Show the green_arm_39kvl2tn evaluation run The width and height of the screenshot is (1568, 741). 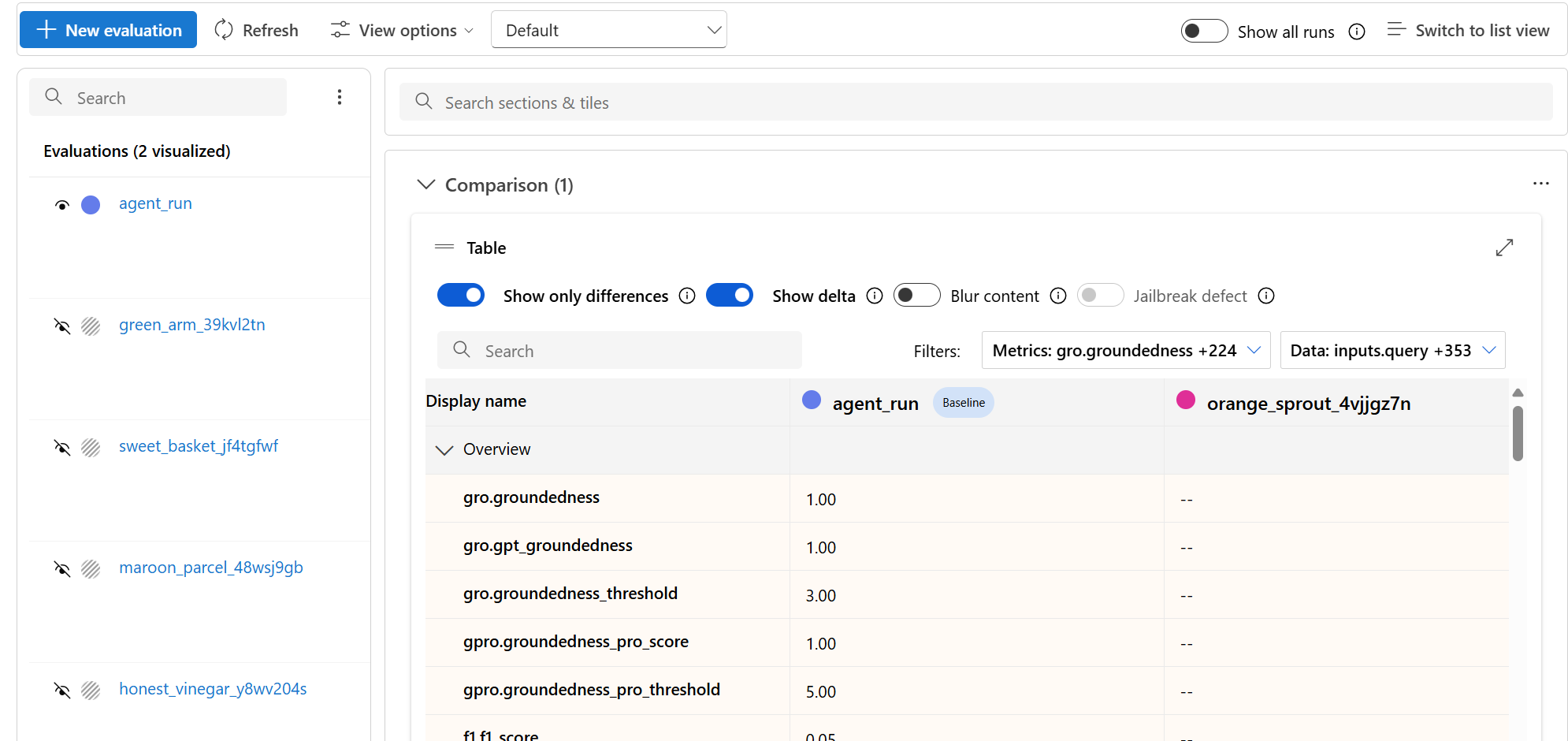pos(62,326)
